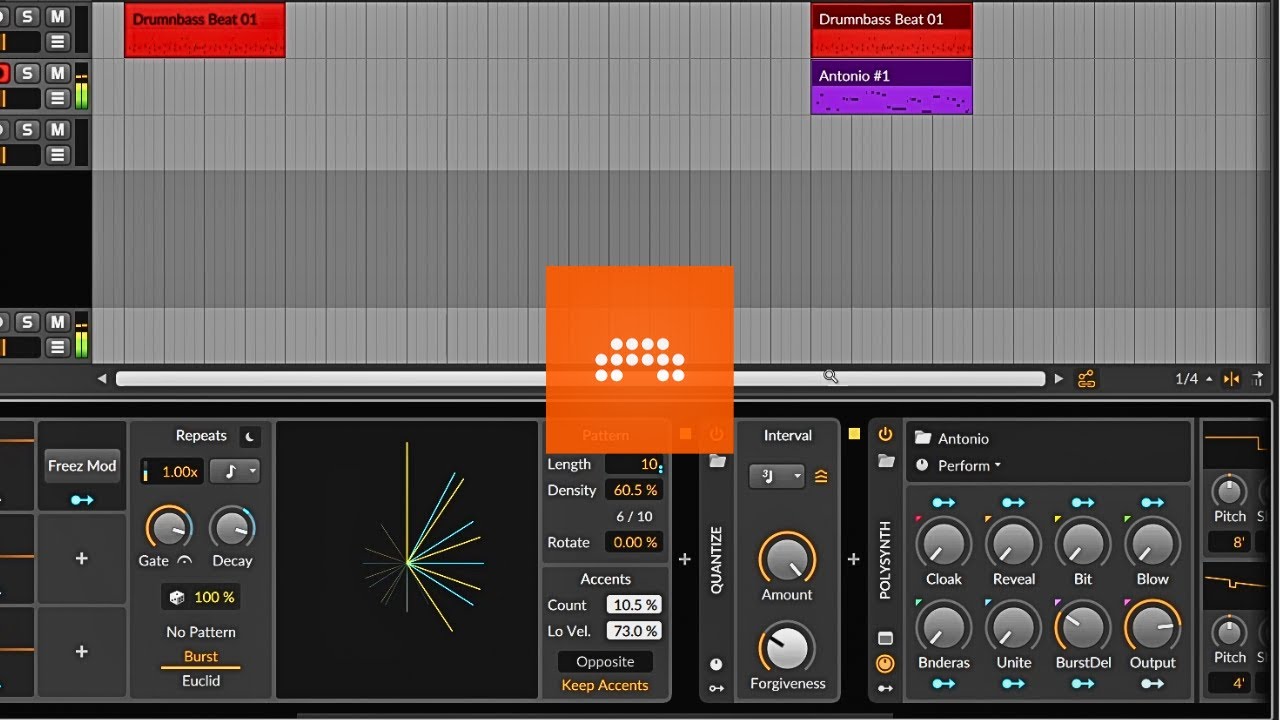
Task: Click the follow playback link icon by scrollbar
Action: pos(1086,379)
